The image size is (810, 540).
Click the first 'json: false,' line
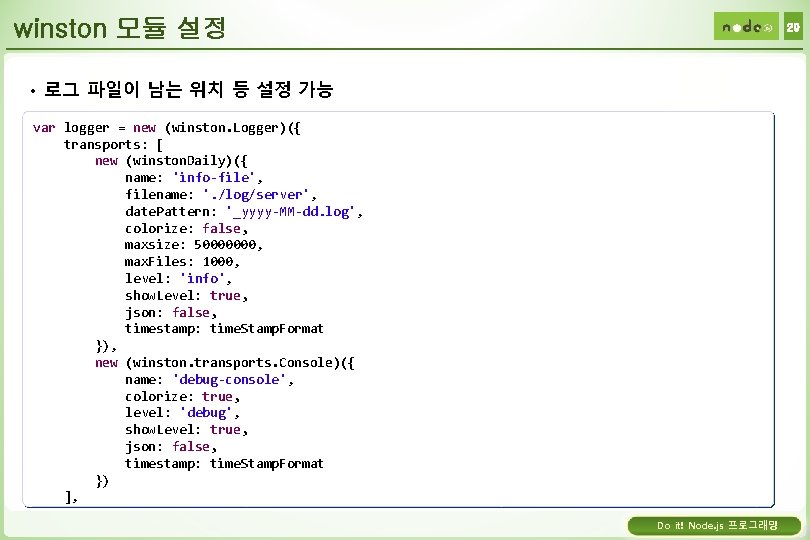point(171,313)
